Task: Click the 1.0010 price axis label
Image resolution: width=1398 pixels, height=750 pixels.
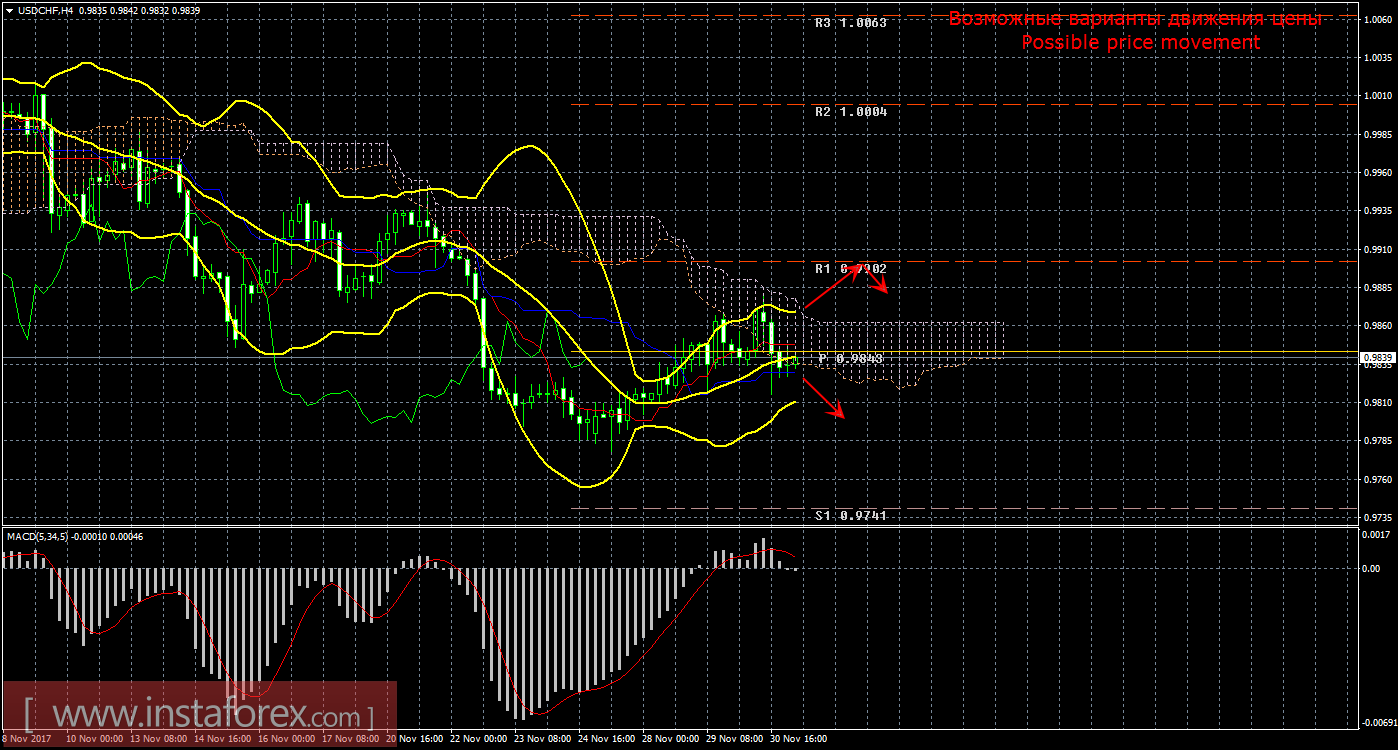Action: [x=1377, y=96]
